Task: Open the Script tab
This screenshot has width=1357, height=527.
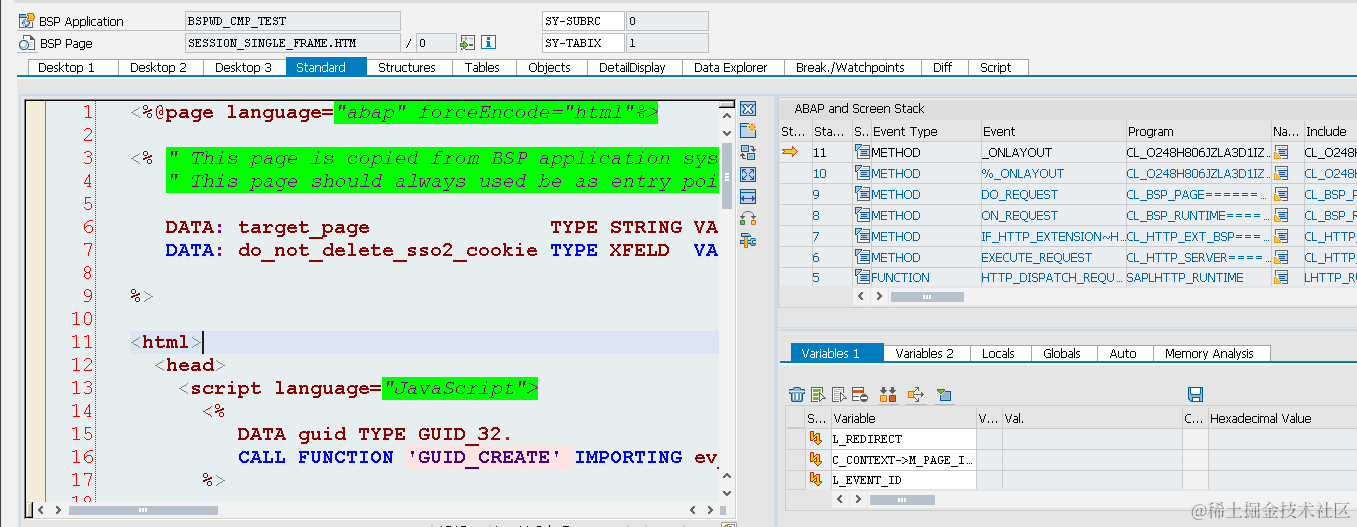Action: (996, 67)
